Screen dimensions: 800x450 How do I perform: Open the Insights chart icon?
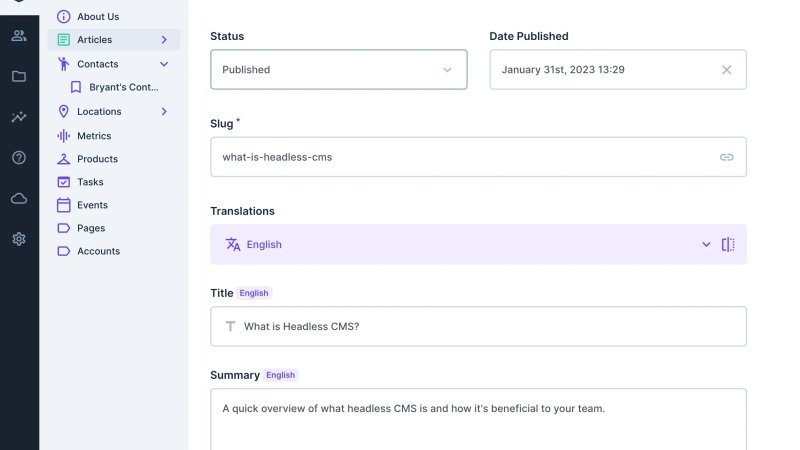coord(19,117)
